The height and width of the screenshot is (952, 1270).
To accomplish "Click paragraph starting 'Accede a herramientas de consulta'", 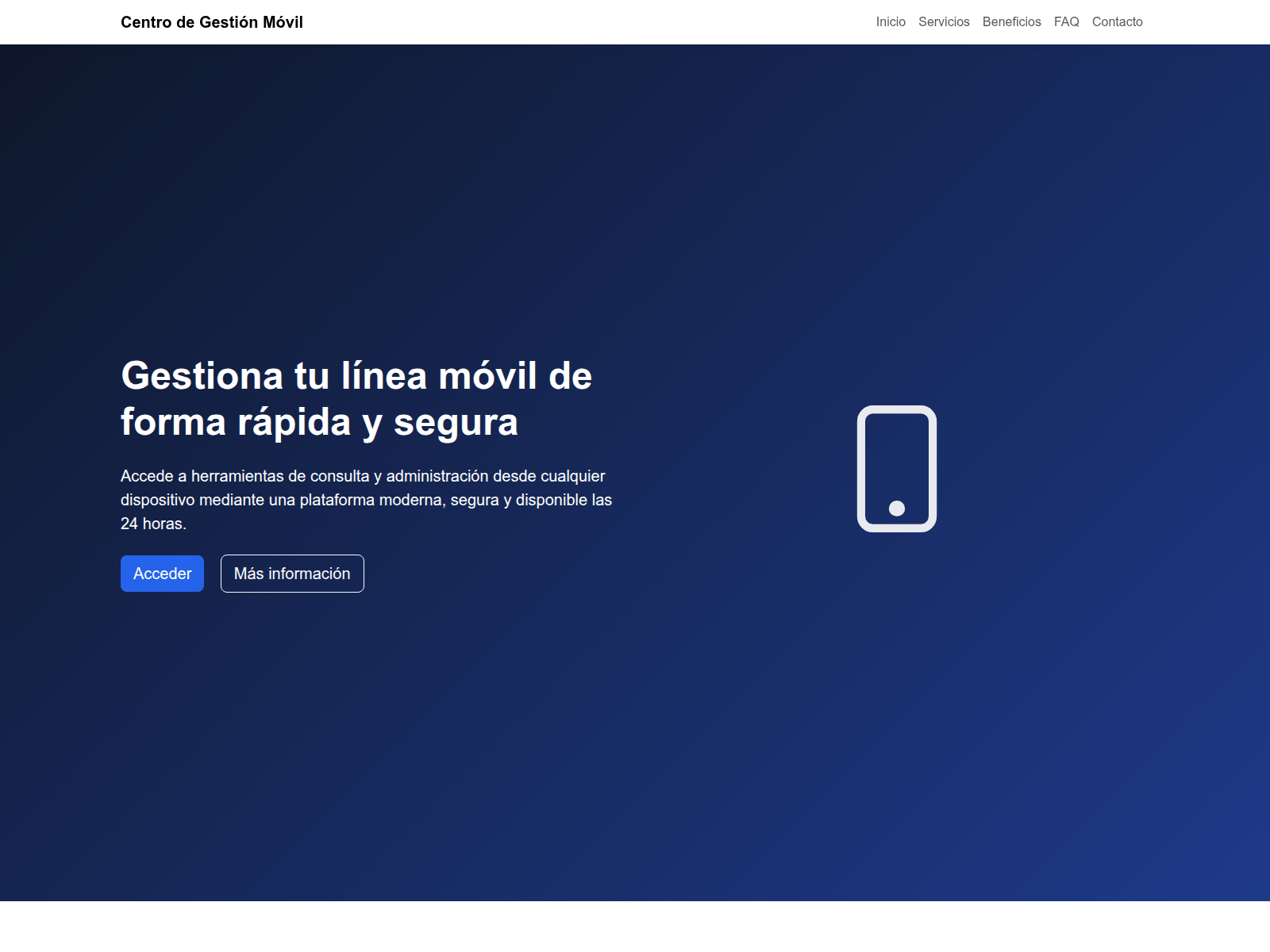I will (367, 500).
